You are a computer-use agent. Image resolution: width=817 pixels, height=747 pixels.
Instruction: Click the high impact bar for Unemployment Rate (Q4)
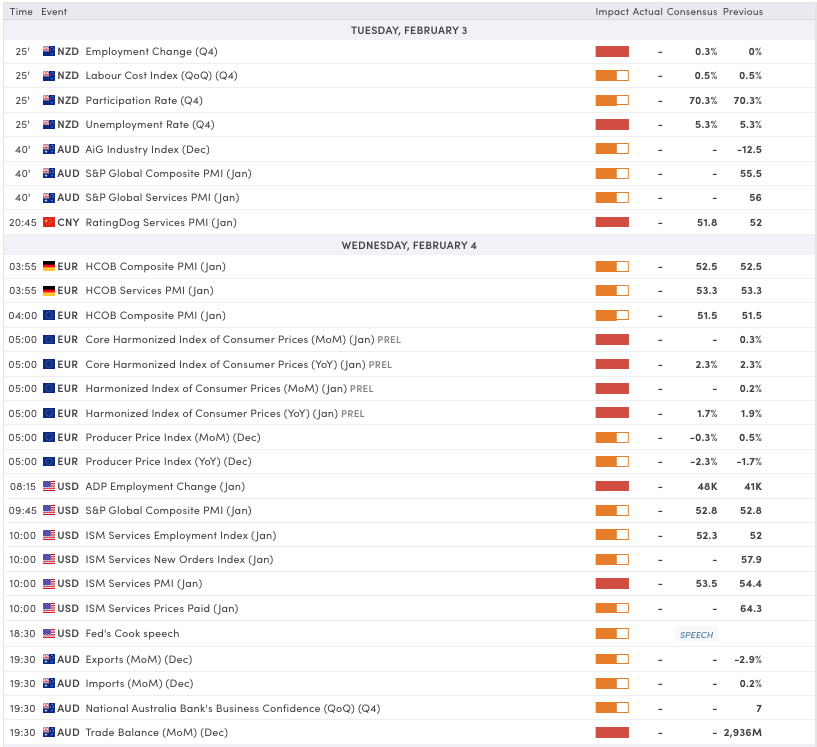(612, 124)
